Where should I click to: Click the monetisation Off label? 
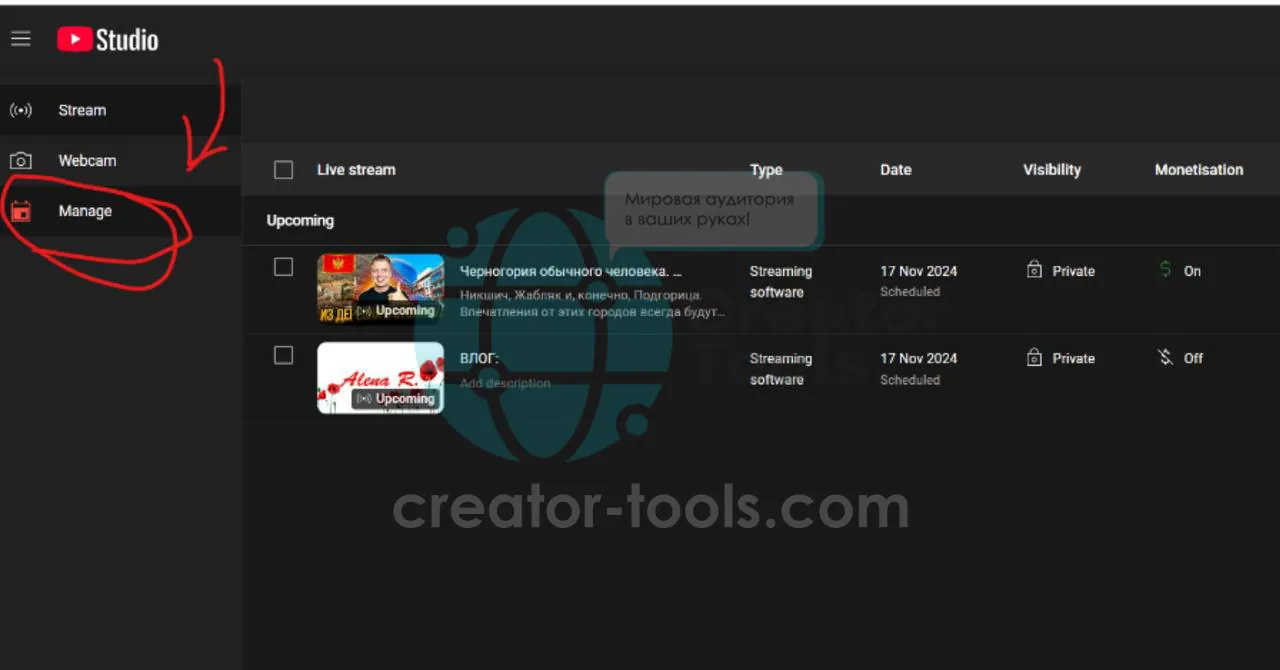pos(1194,358)
